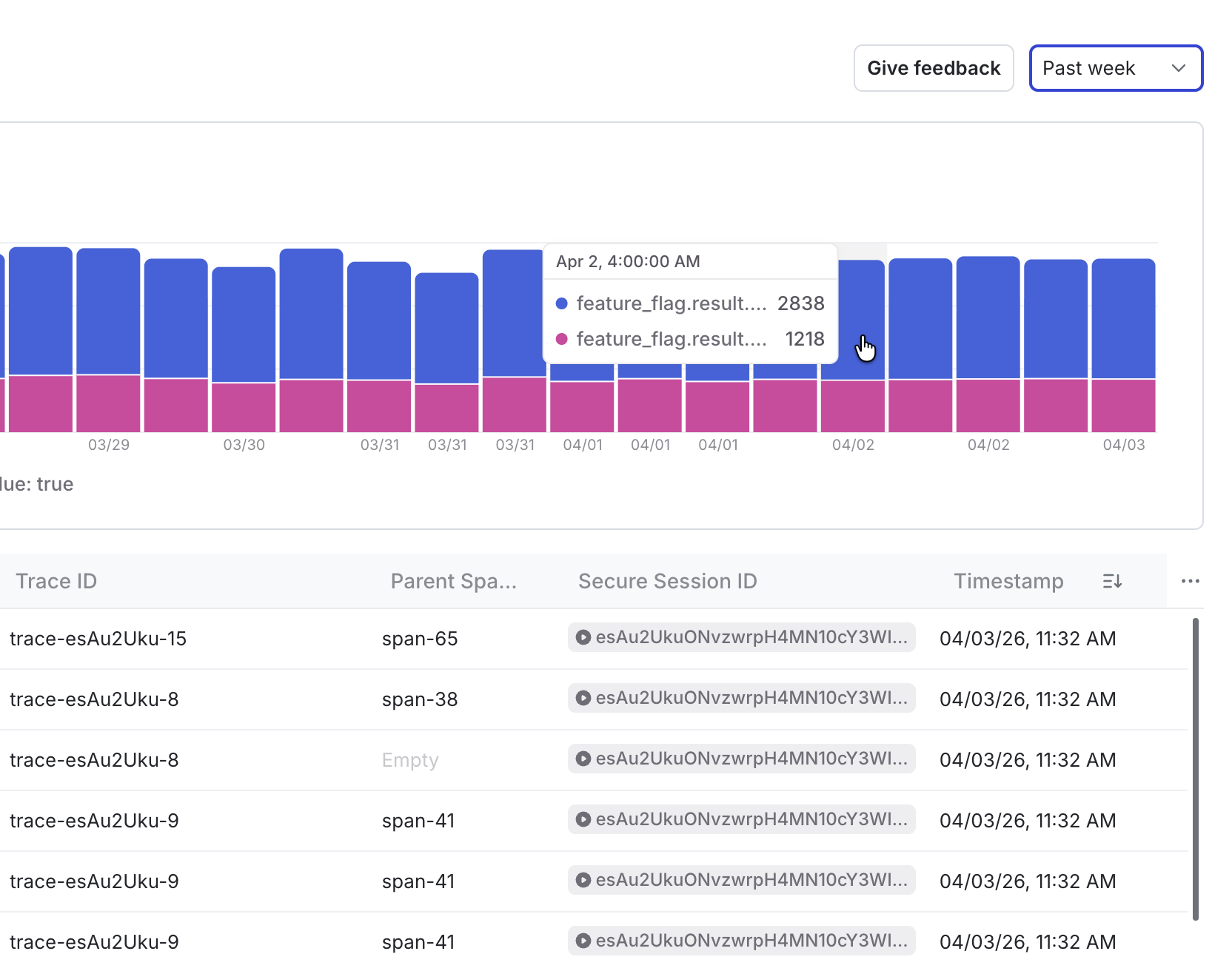Open the esAu2UkuONvzwrpH4MN10cY3WI session link
The height and width of the screenshot is (971, 1232).
point(740,637)
